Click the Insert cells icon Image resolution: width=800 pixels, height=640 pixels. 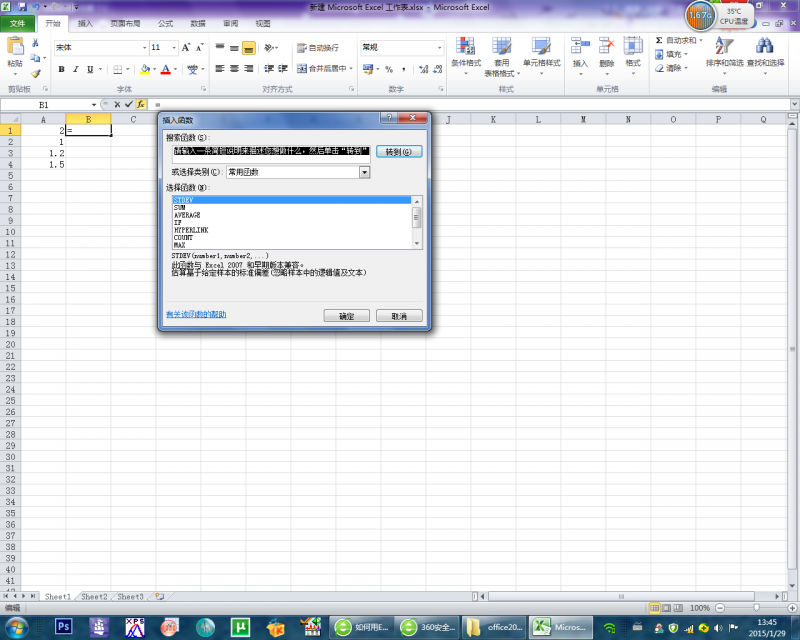tap(580, 46)
